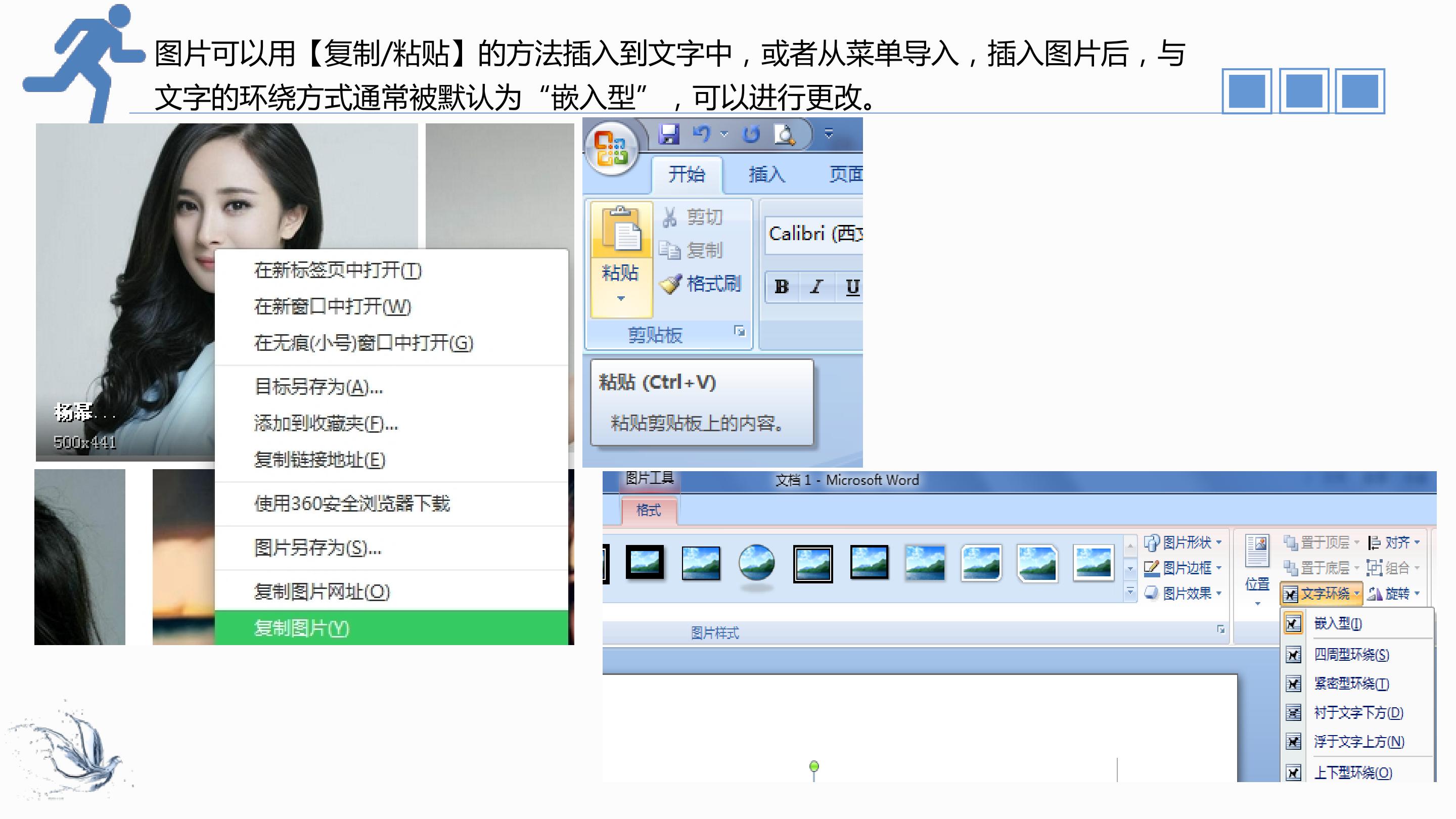Toggle Bold formatting button

[x=782, y=287]
